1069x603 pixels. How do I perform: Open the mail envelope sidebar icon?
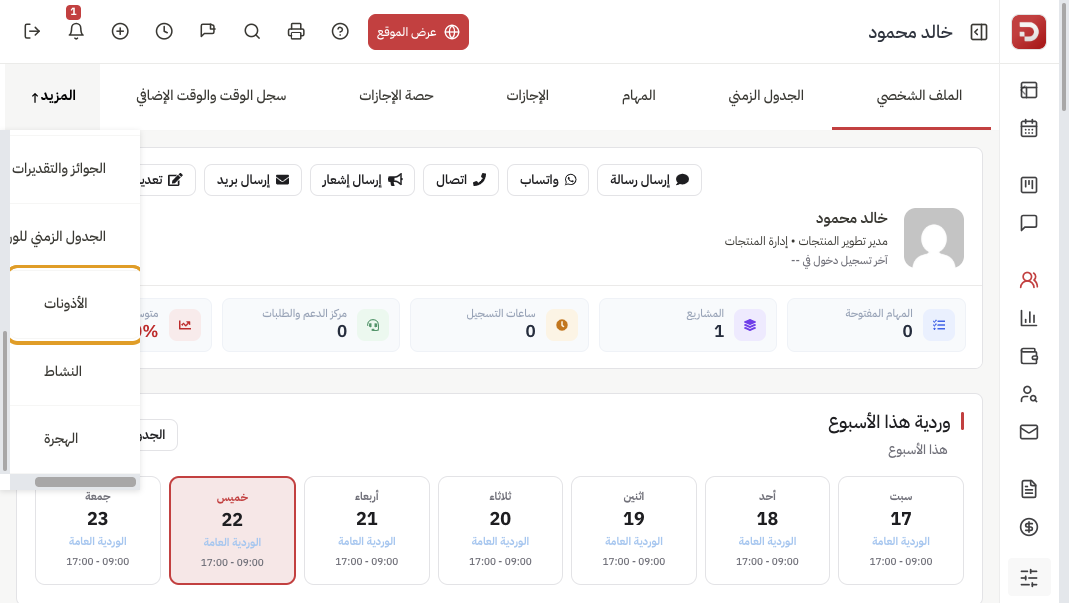pyautogui.click(x=1029, y=432)
